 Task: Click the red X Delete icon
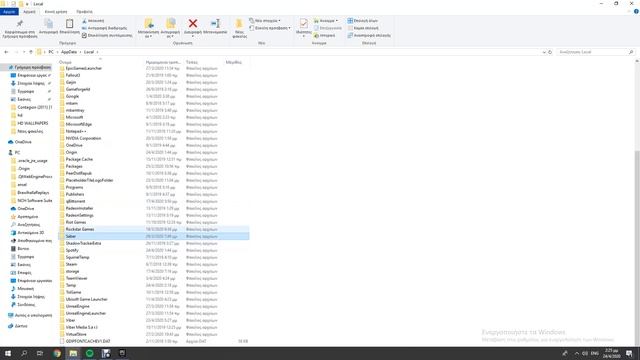point(193,24)
